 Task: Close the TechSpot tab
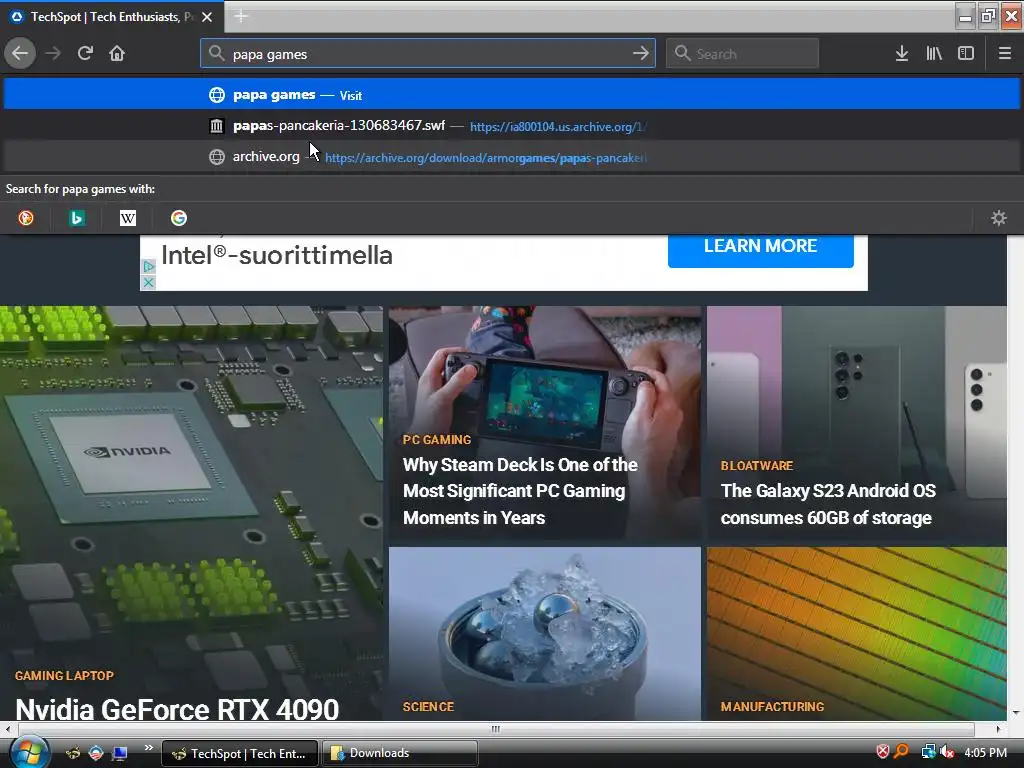coord(207,17)
